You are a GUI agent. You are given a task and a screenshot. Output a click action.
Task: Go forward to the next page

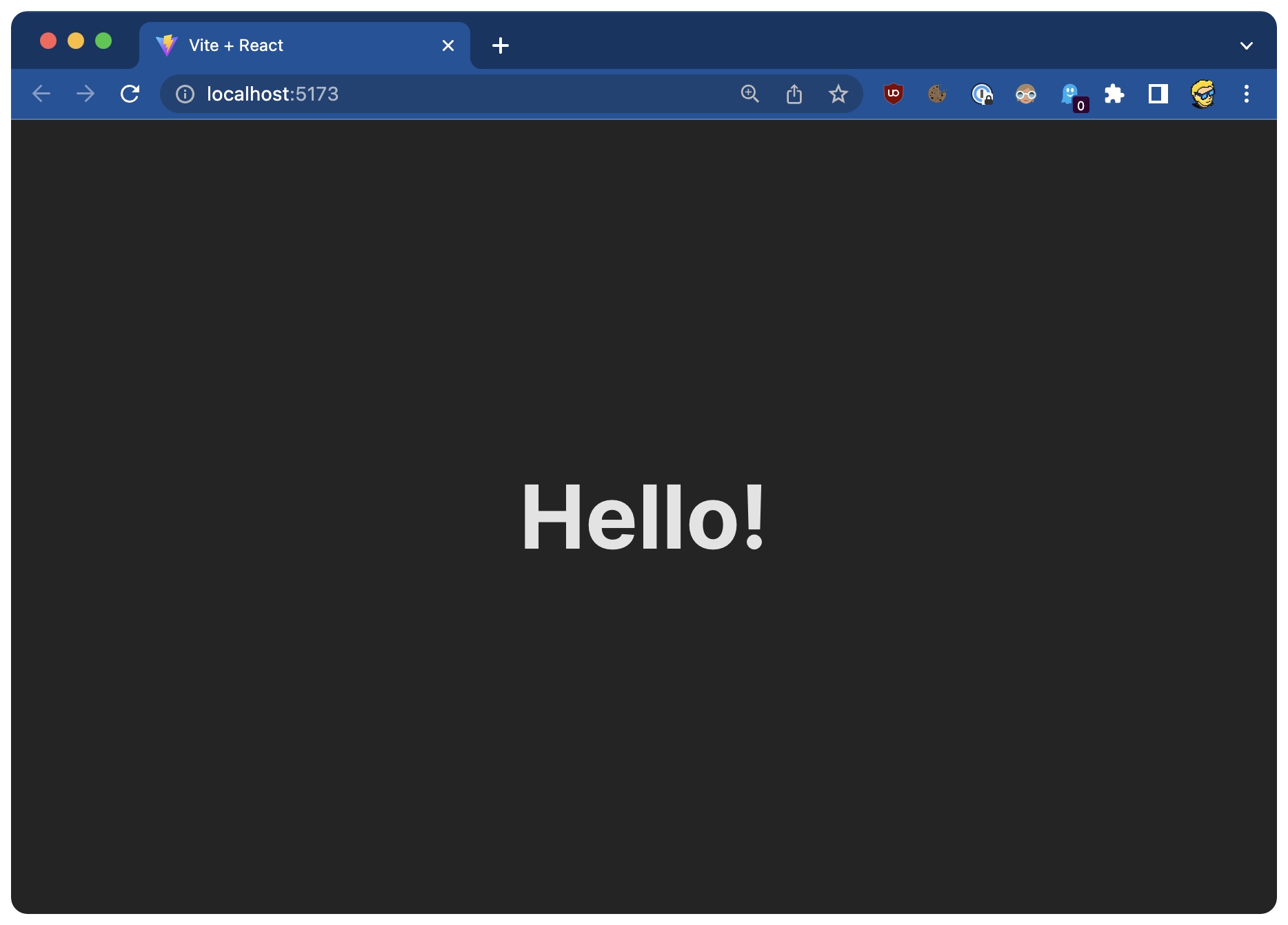pos(85,94)
